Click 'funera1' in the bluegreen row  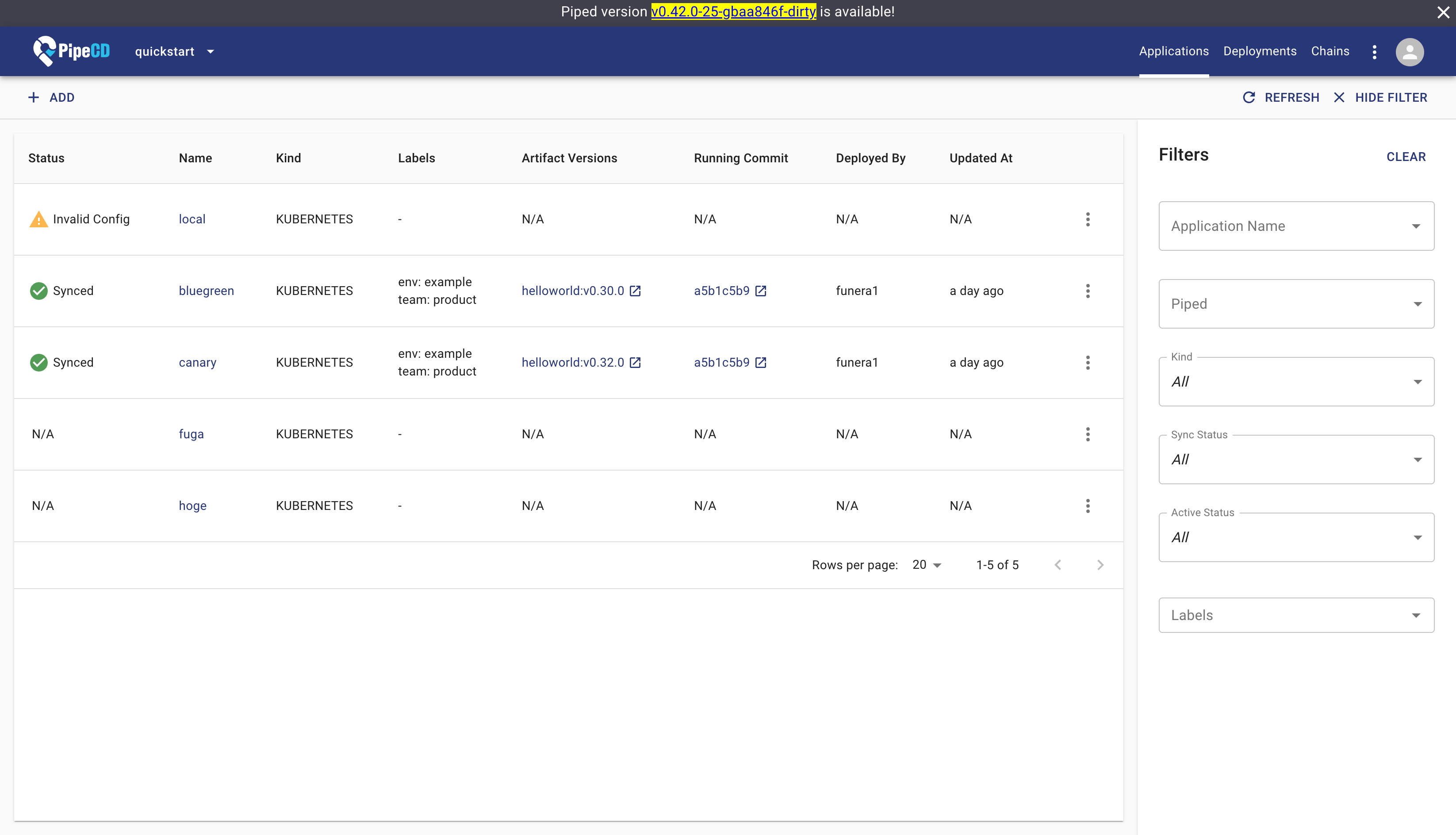(x=857, y=291)
